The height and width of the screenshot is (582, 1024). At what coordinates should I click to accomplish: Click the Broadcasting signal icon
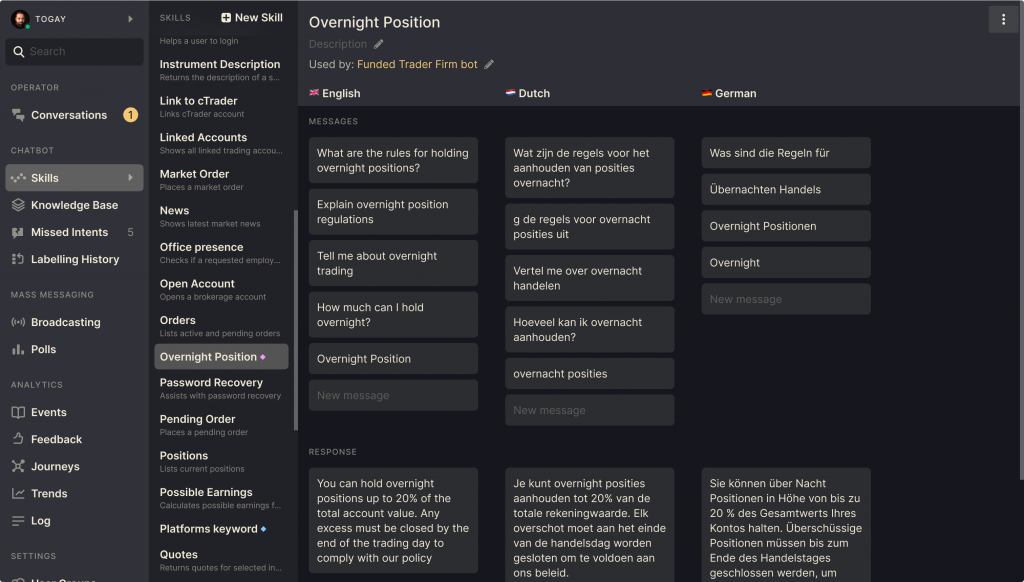click(18, 323)
